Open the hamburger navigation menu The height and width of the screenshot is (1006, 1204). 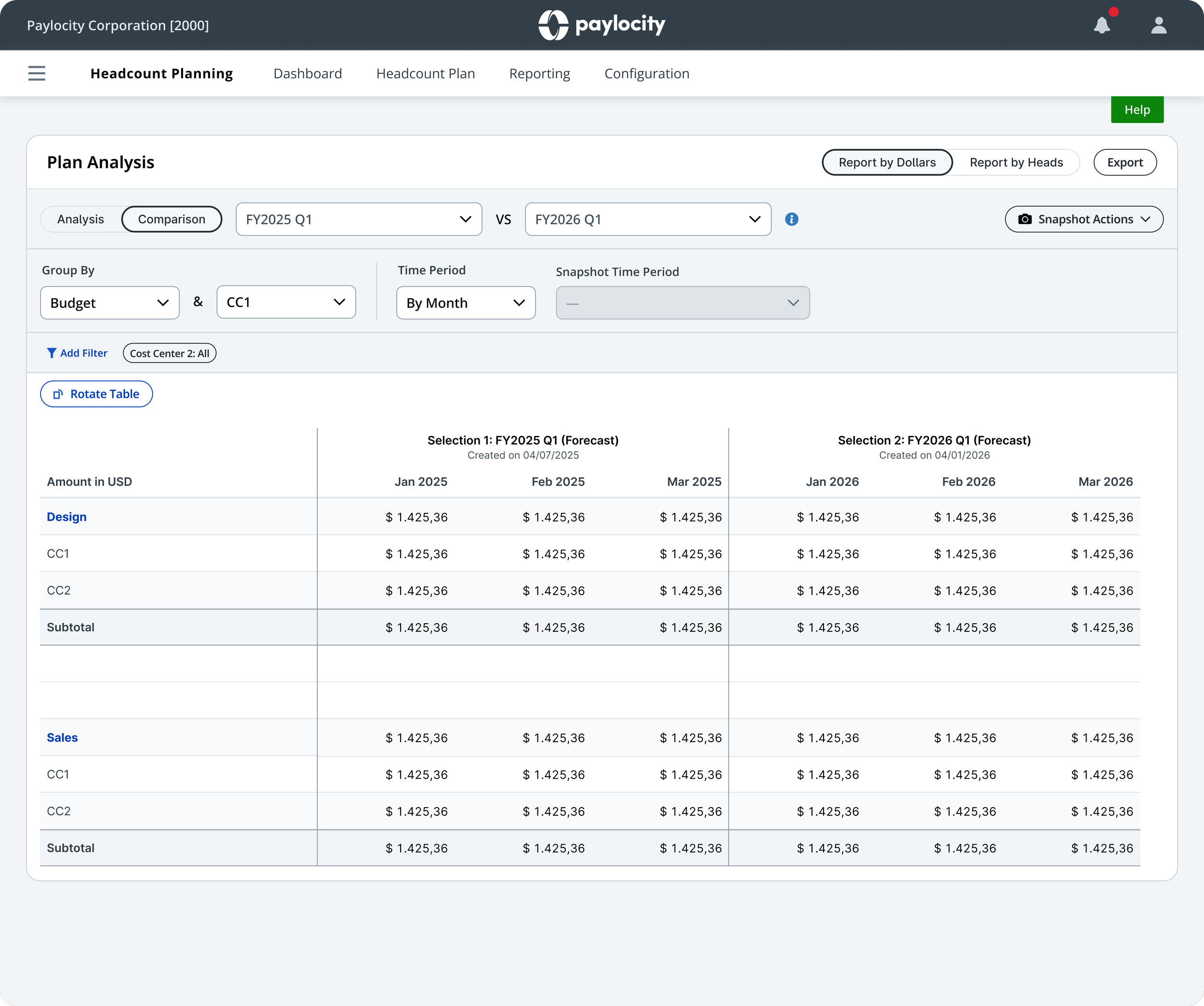37,73
